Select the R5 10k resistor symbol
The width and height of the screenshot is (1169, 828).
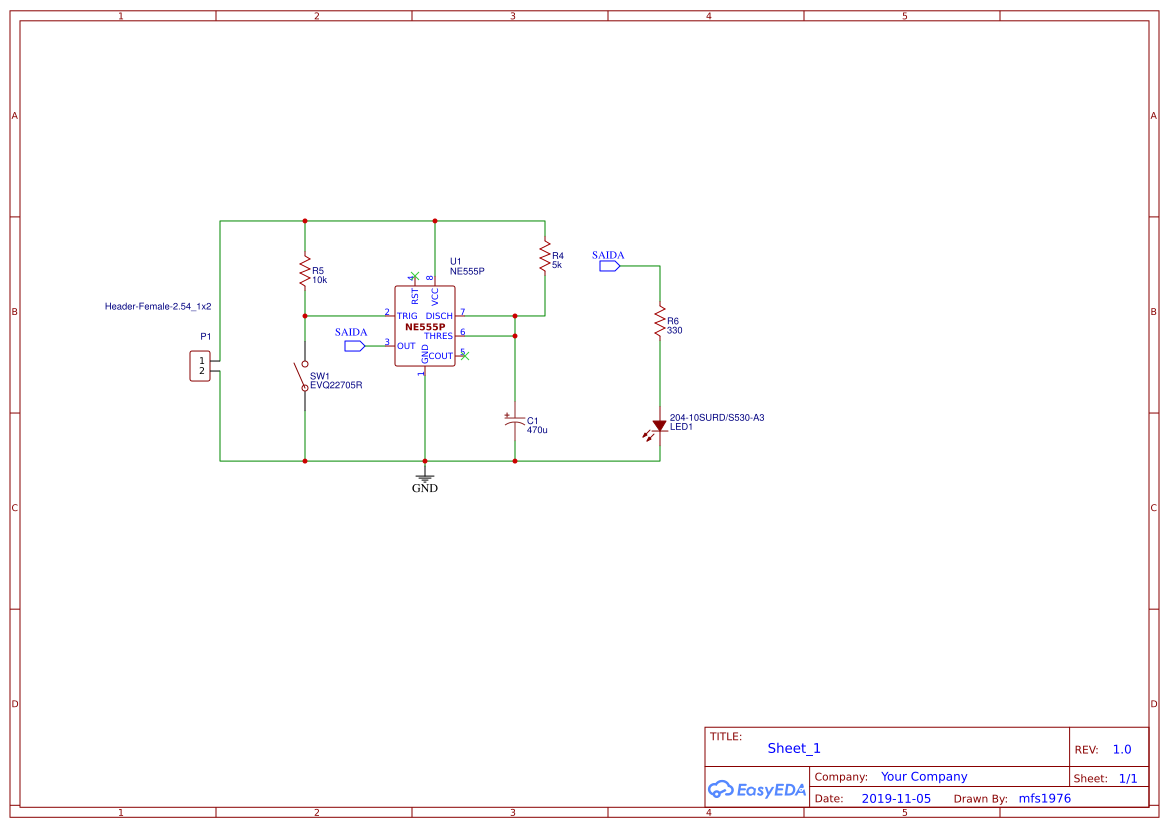click(x=305, y=272)
